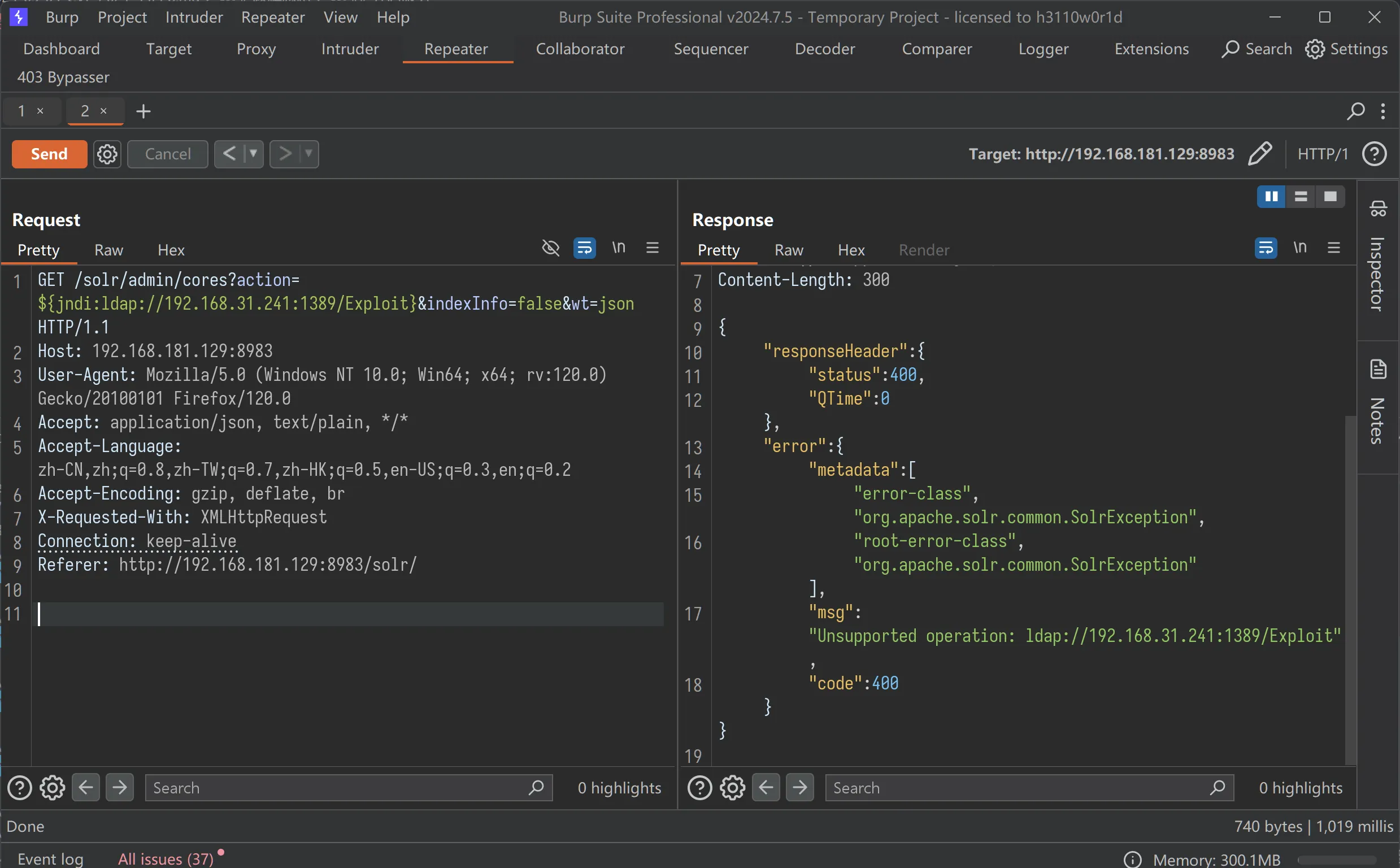The width and height of the screenshot is (1400, 868).
Task: Open the Response search settings gear
Action: [x=733, y=788]
